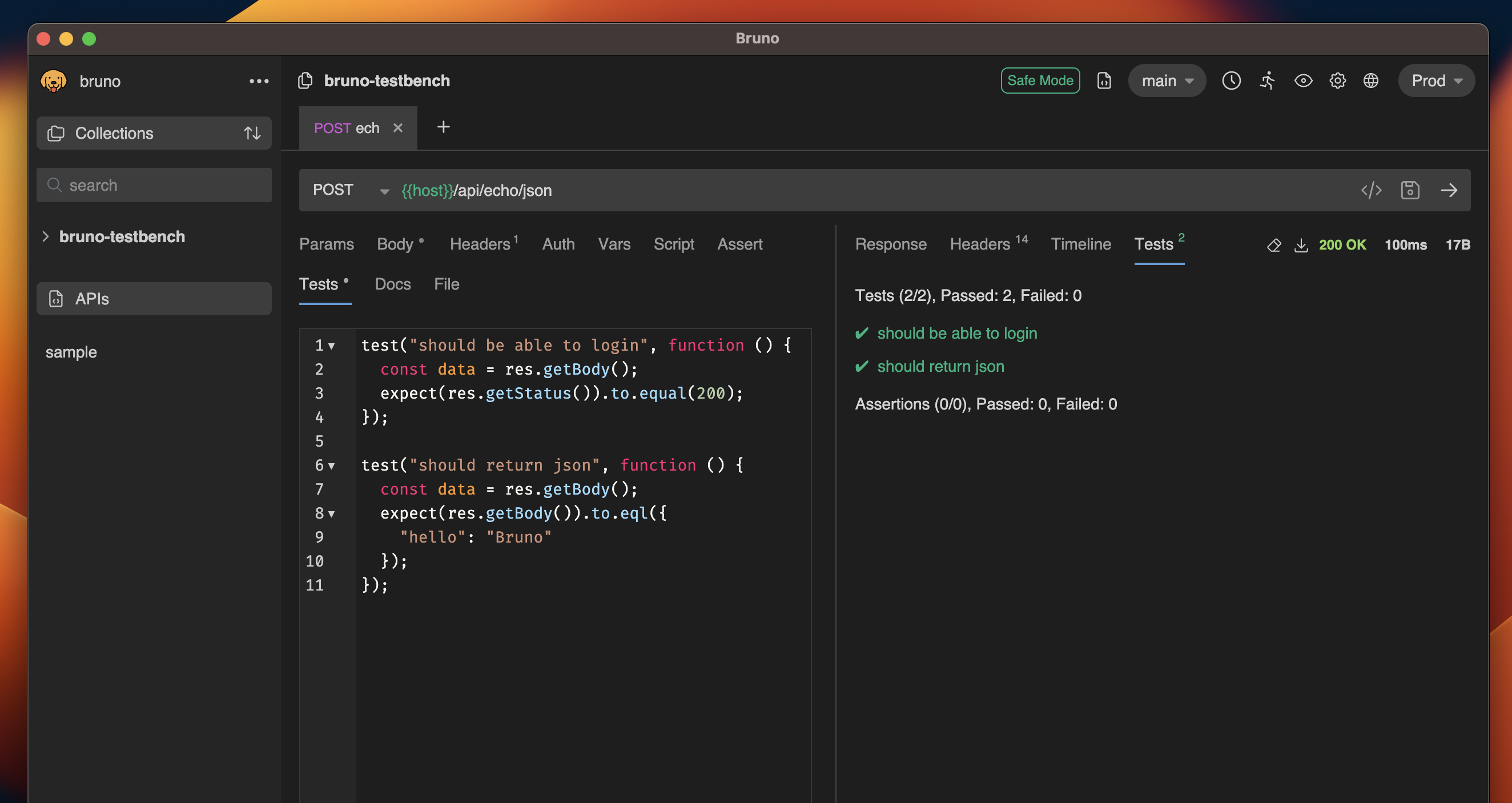
Task: Click the APIs sidebar button
Action: pos(154,299)
